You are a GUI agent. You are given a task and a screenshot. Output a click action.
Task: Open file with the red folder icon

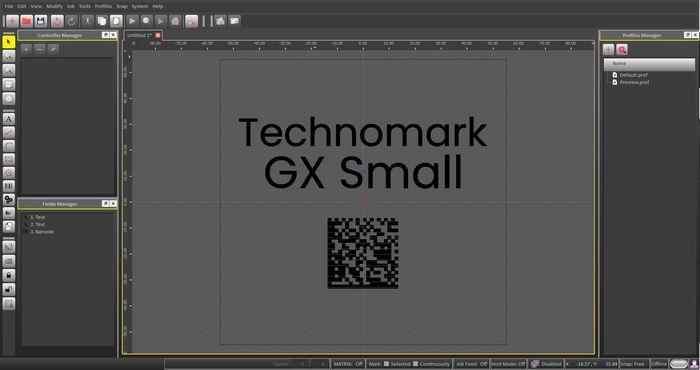26,21
